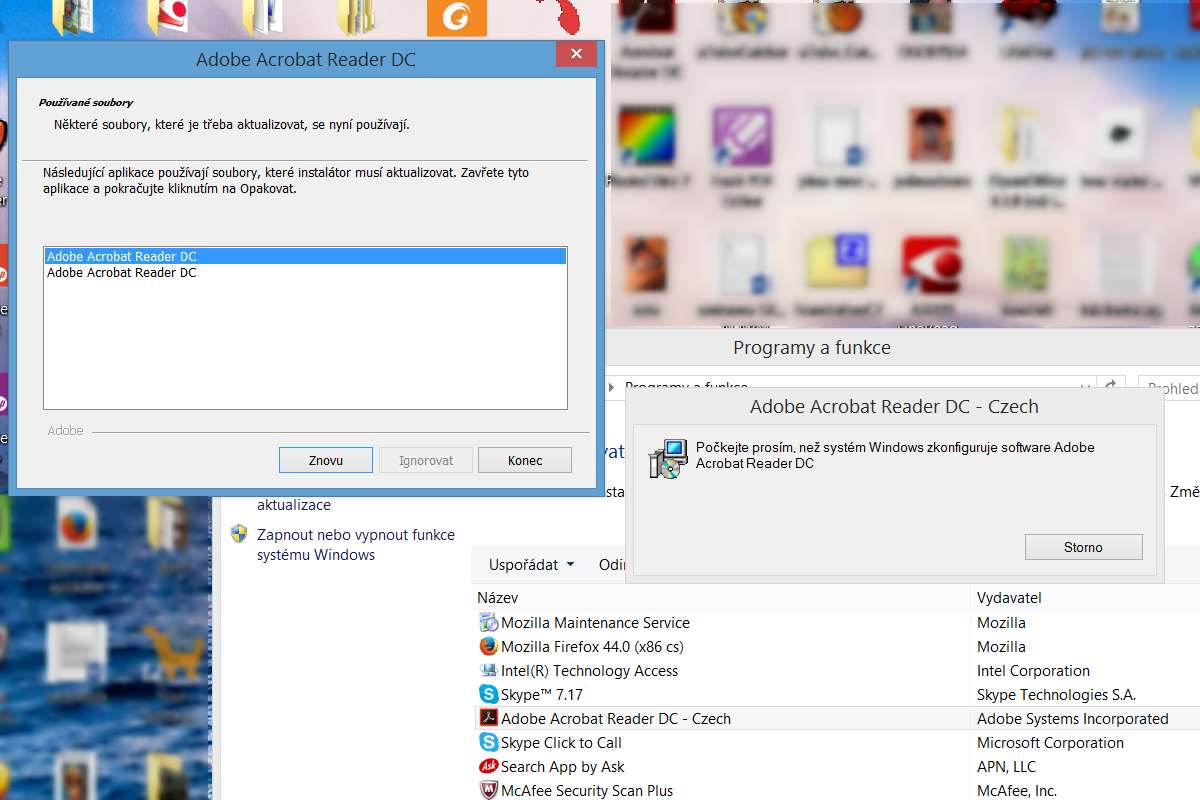Click the Skype 7.17 program icon
Image resolution: width=1200 pixels, height=800 pixels.
[x=488, y=695]
